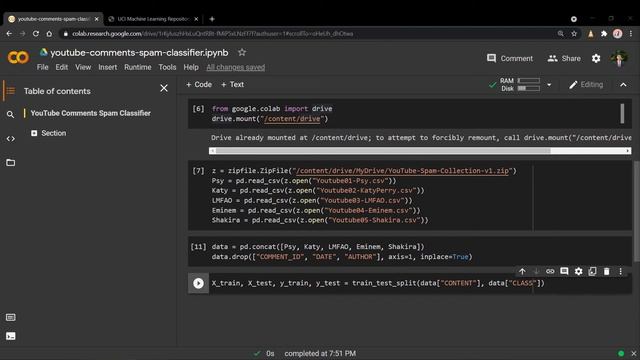The image size is (640, 360).
Task: Open Find and replace in sidebar
Action: (10, 114)
